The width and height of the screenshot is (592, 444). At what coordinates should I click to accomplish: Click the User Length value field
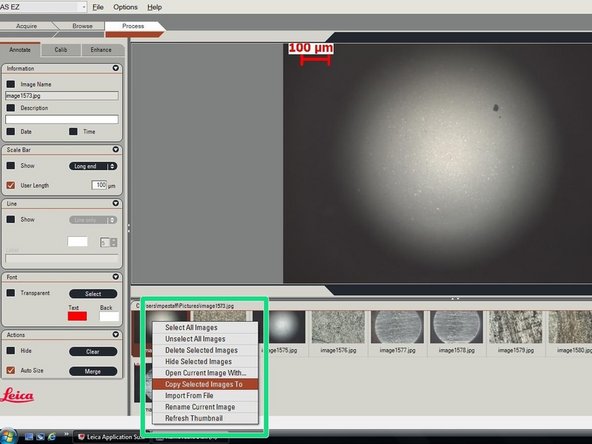pos(99,185)
